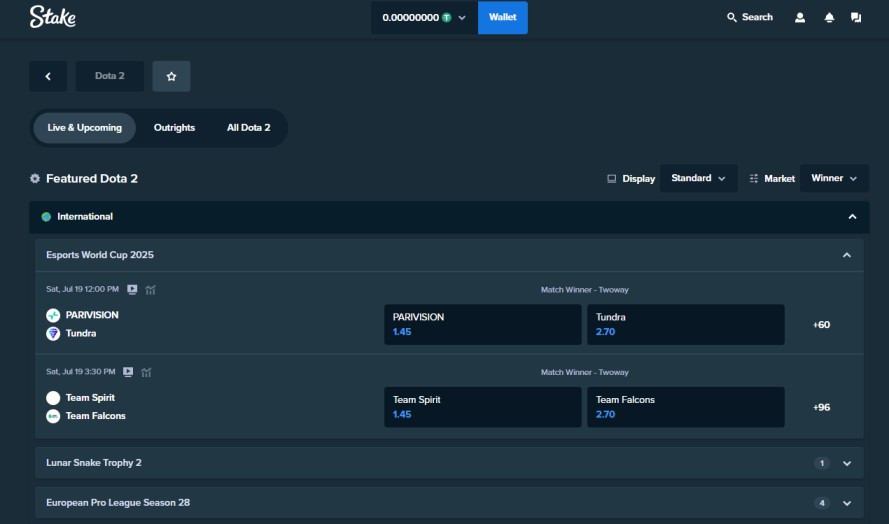Click the Tundra team logo
This screenshot has width=889, height=524.
[53, 333]
